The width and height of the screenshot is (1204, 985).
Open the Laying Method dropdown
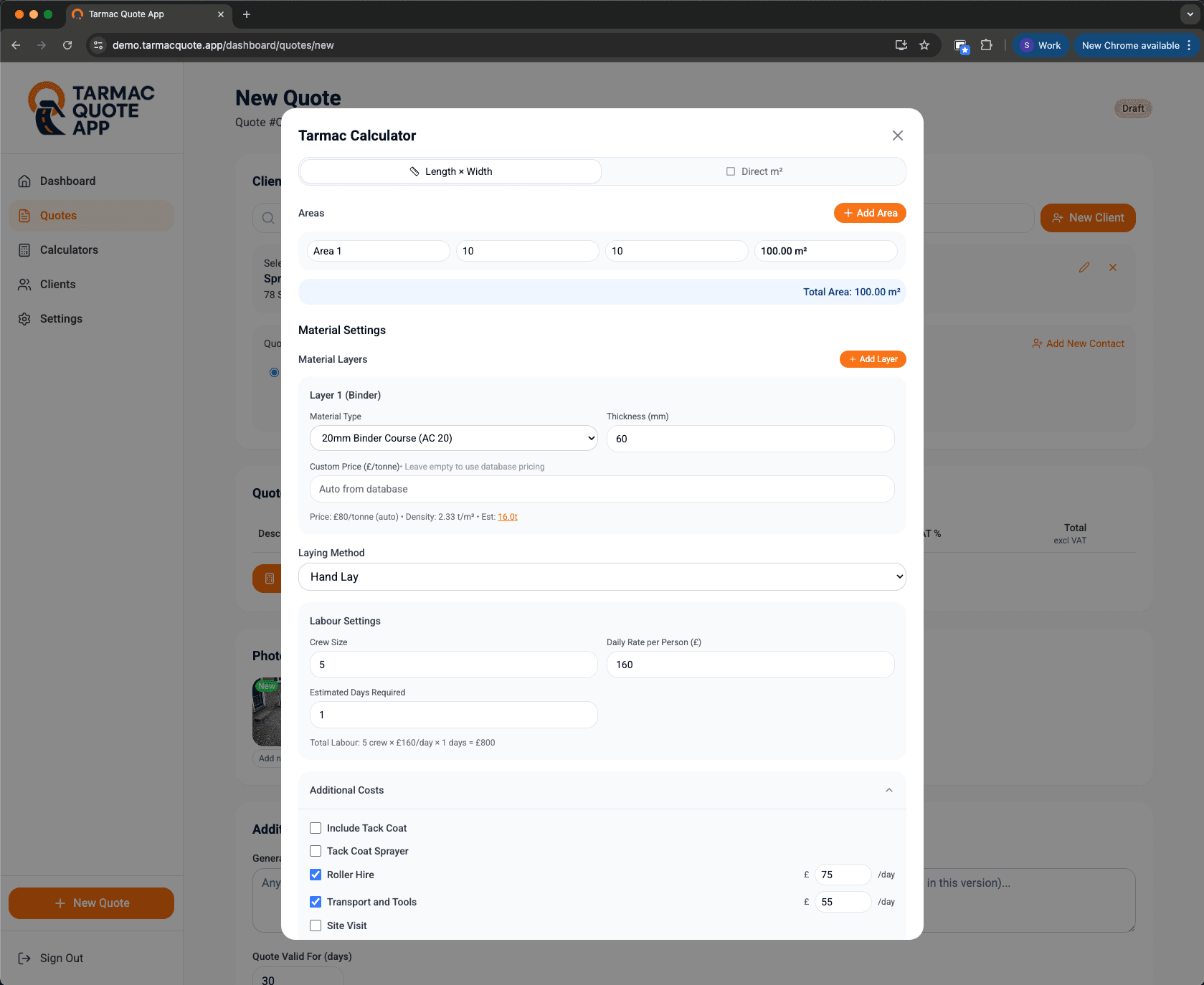pyautogui.click(x=602, y=577)
